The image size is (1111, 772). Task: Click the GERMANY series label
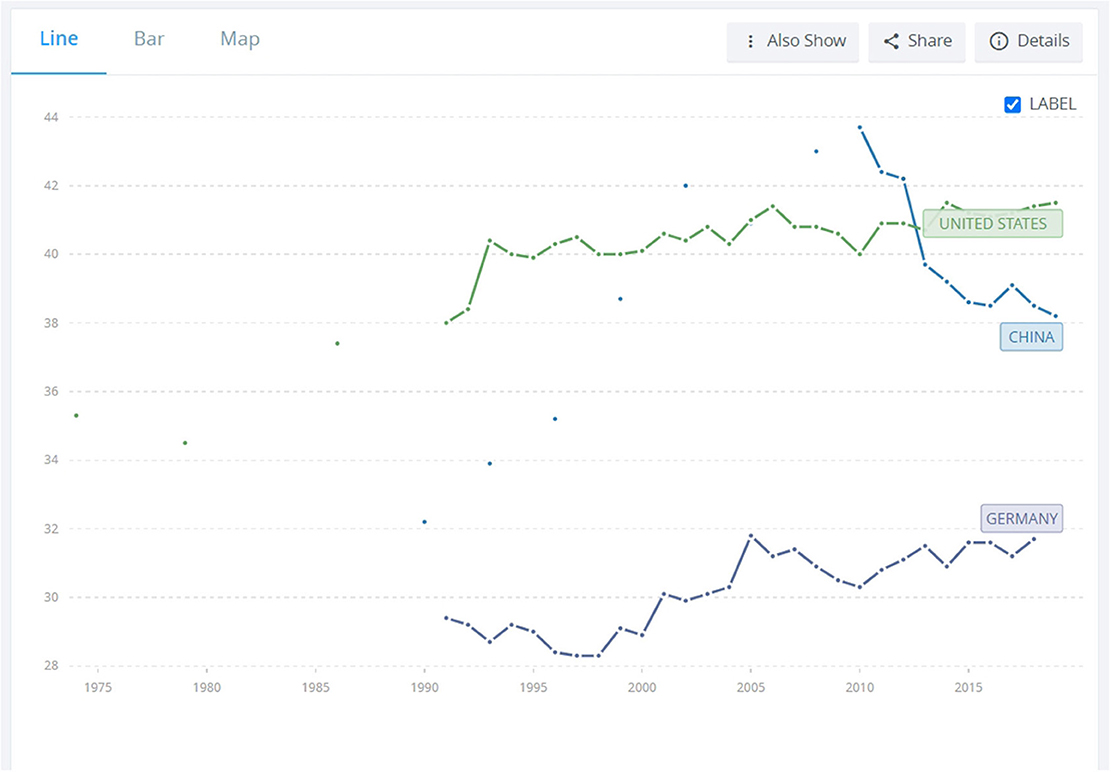(1022, 518)
